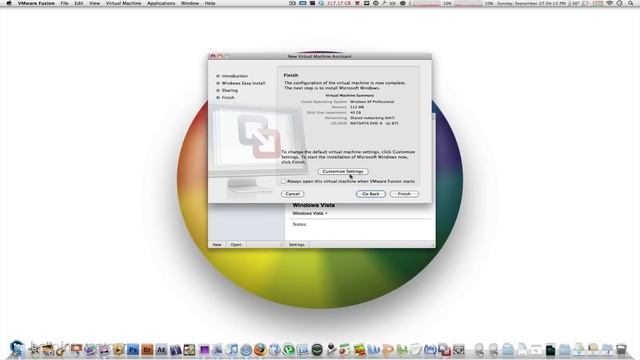Open VMware Fusion icon in Dock

click(444, 350)
